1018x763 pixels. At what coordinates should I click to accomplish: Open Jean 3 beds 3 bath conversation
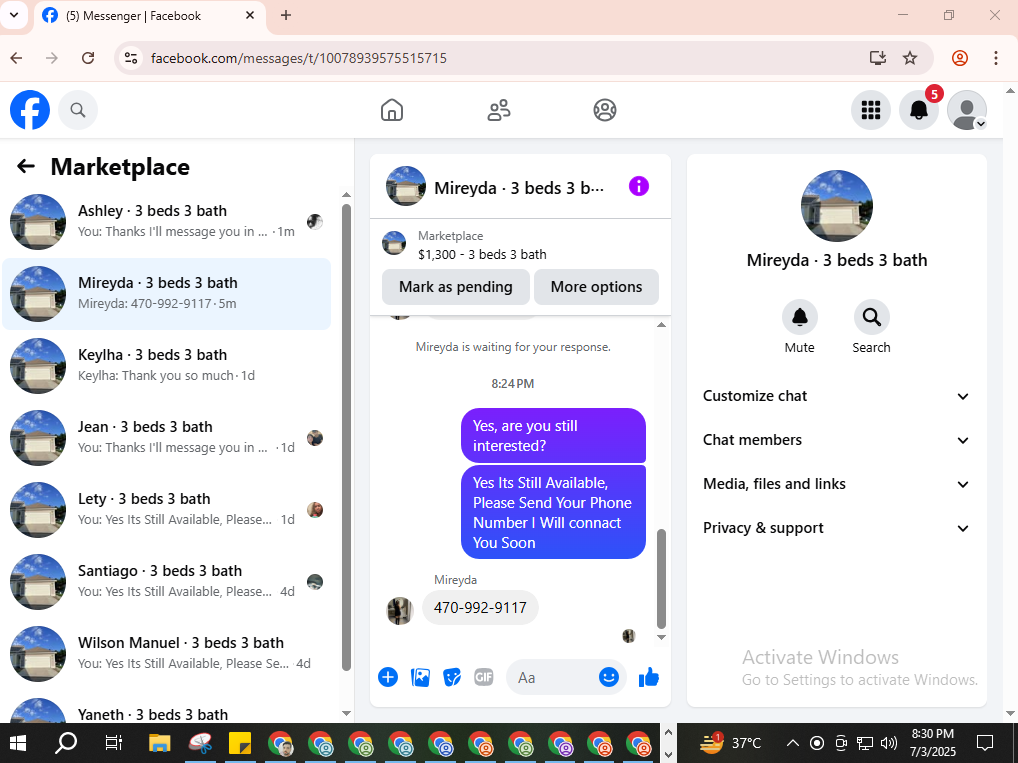[x=167, y=438]
